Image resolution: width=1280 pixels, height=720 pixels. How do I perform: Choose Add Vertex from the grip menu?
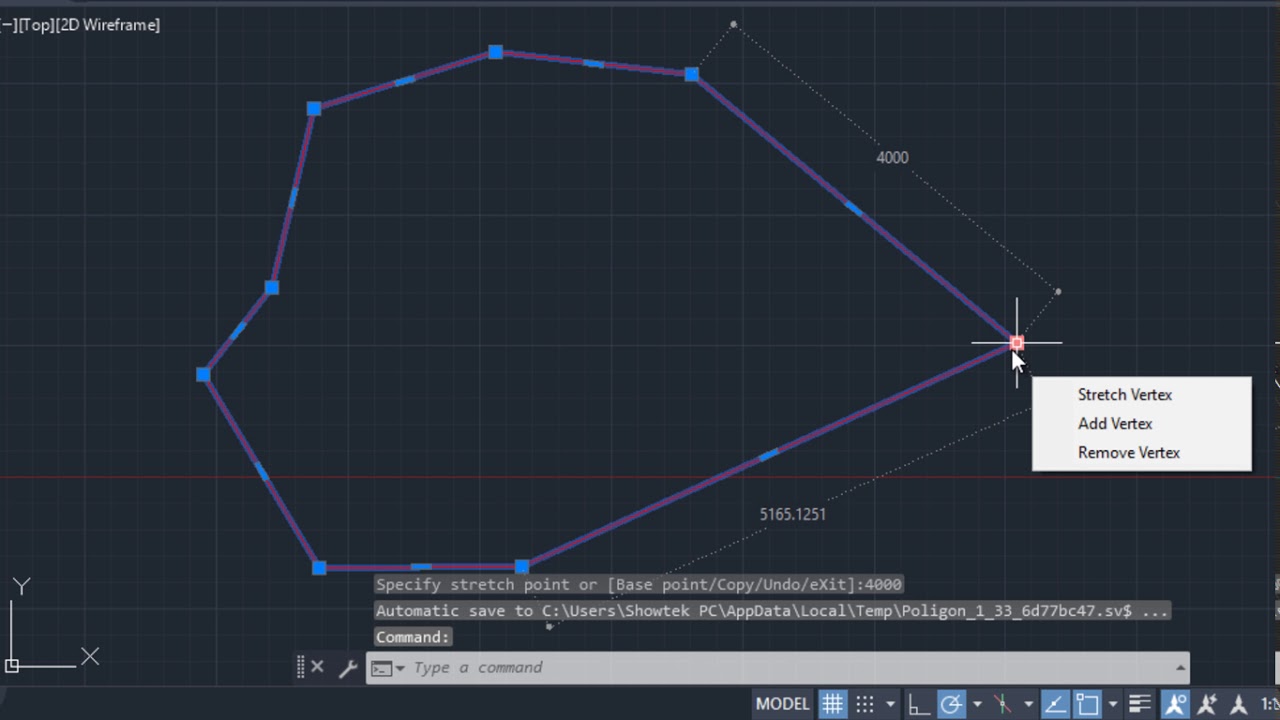[x=1115, y=423]
